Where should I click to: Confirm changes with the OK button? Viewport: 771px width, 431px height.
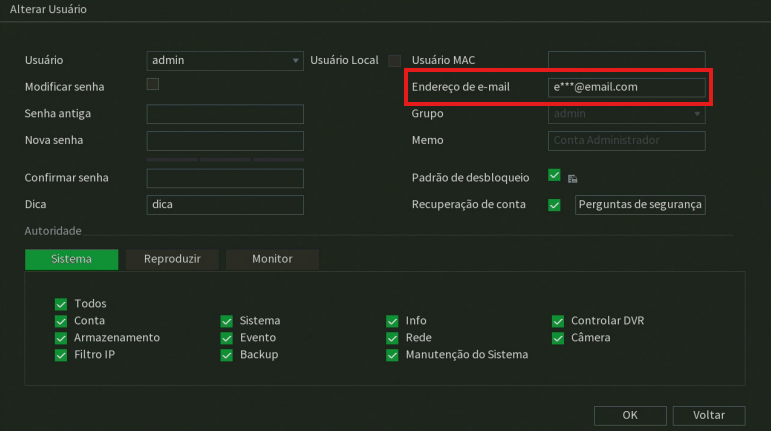[630, 415]
